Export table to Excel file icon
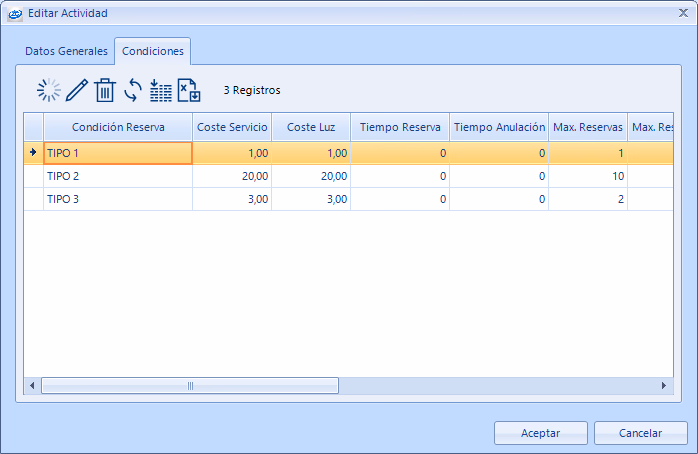 pyautogui.click(x=189, y=91)
